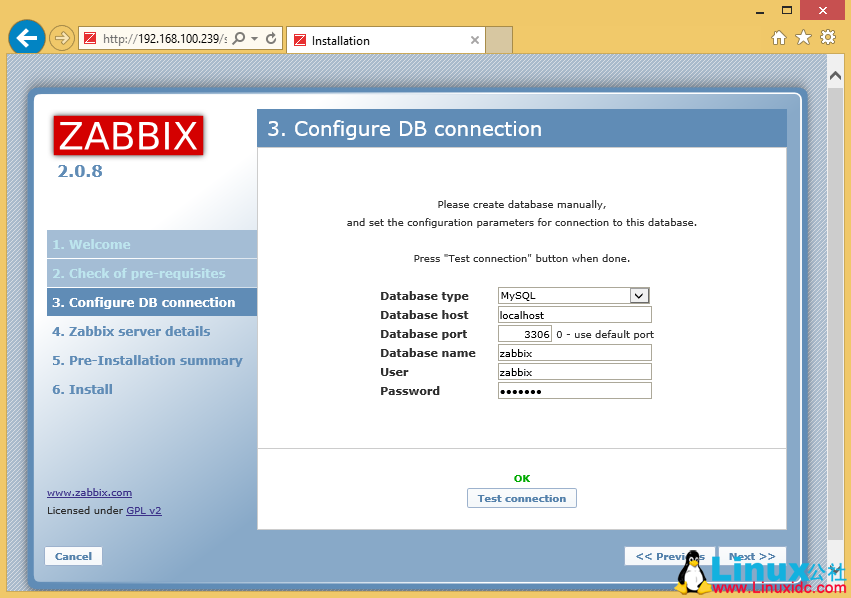Viewport: 851px width, 598px height.
Task: Click the ZABBIX logo
Action: tap(128, 136)
